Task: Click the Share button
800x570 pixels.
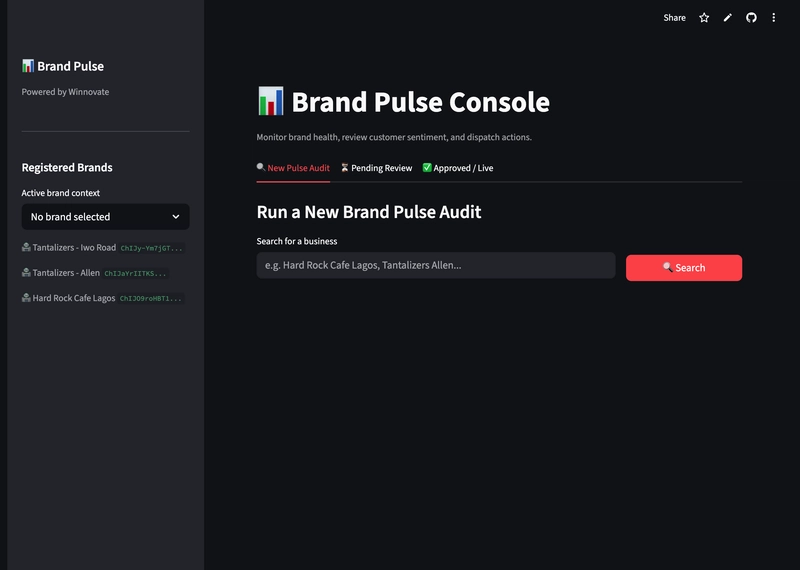Action: 674,18
